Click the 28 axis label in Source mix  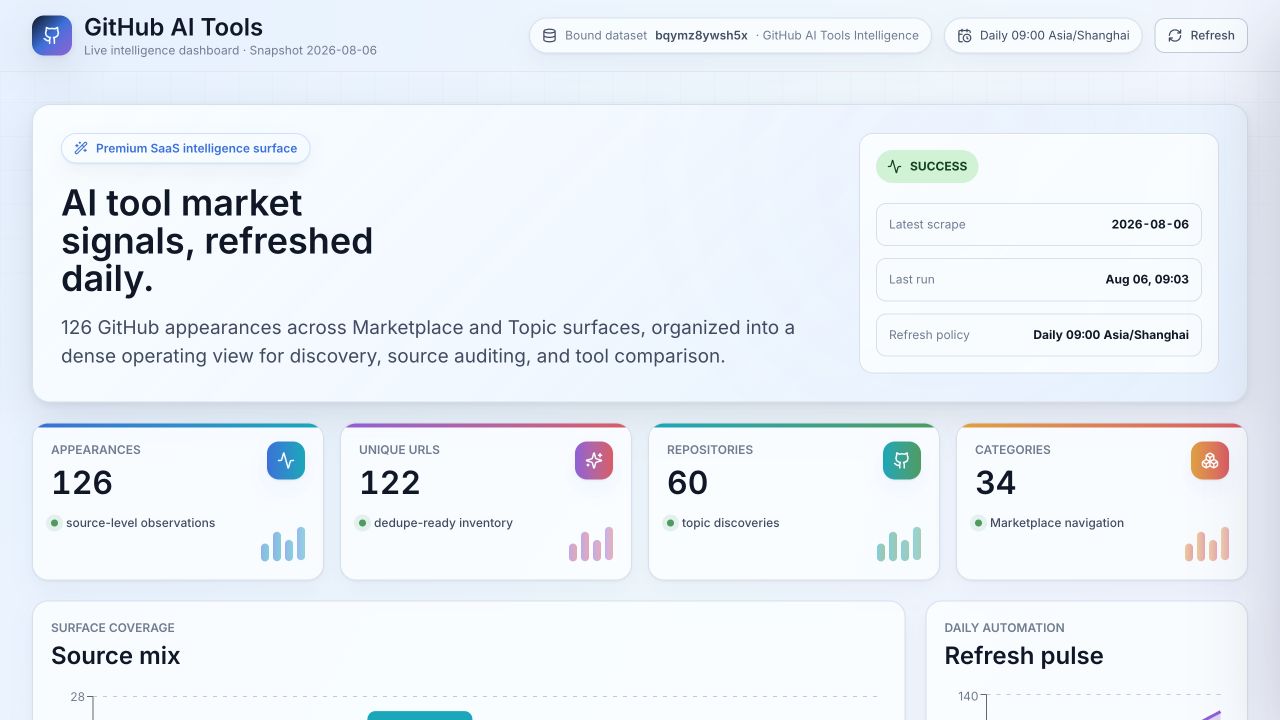pos(77,697)
